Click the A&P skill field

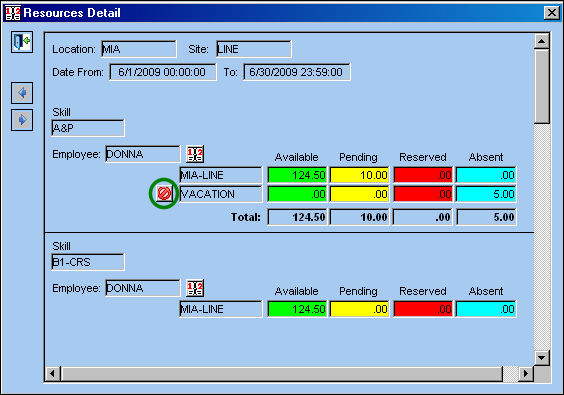point(88,128)
